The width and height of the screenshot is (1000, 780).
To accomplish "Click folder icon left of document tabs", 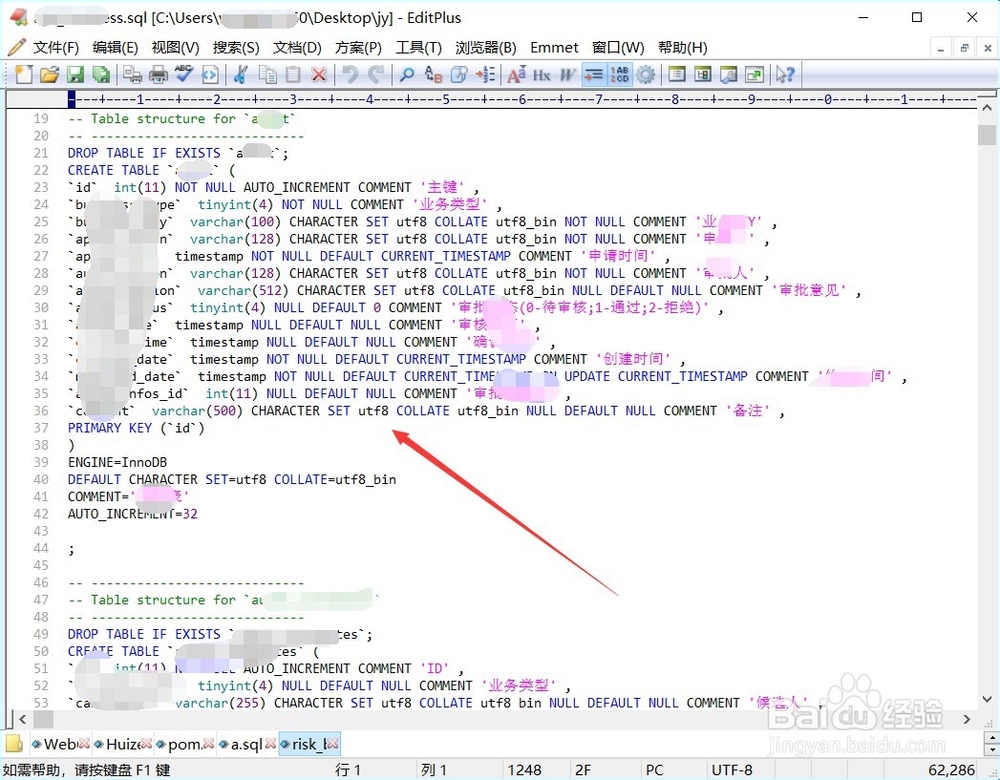I will [x=13, y=744].
